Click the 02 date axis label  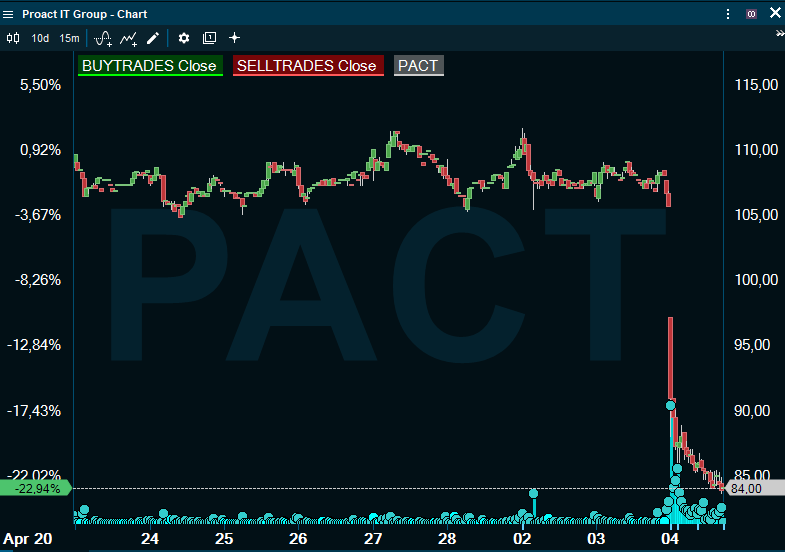522,539
